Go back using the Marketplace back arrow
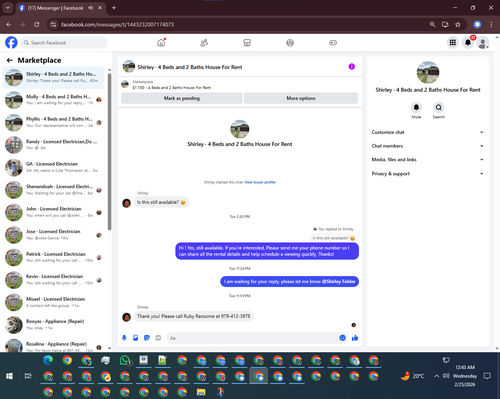 point(10,60)
